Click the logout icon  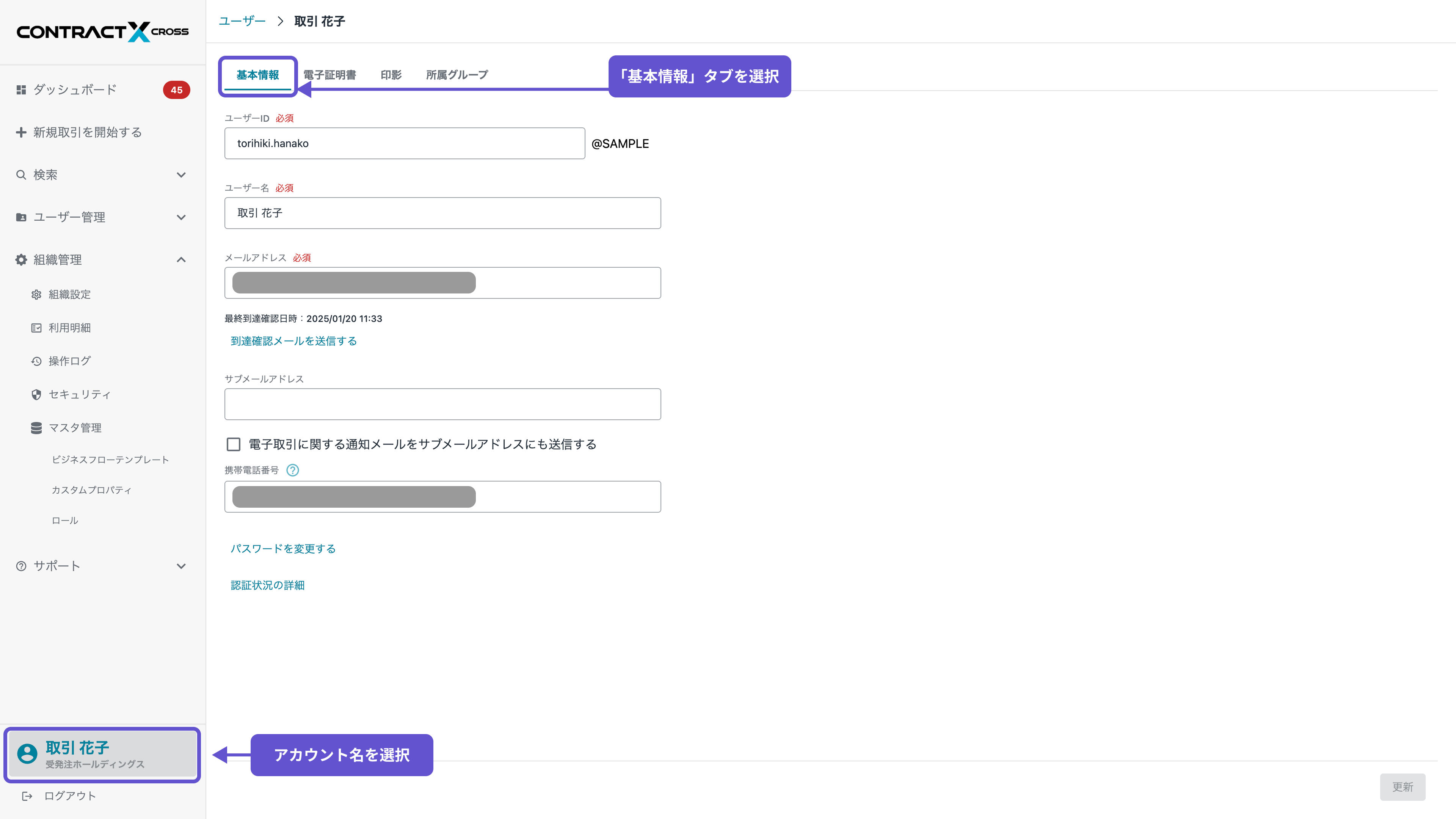click(27, 796)
